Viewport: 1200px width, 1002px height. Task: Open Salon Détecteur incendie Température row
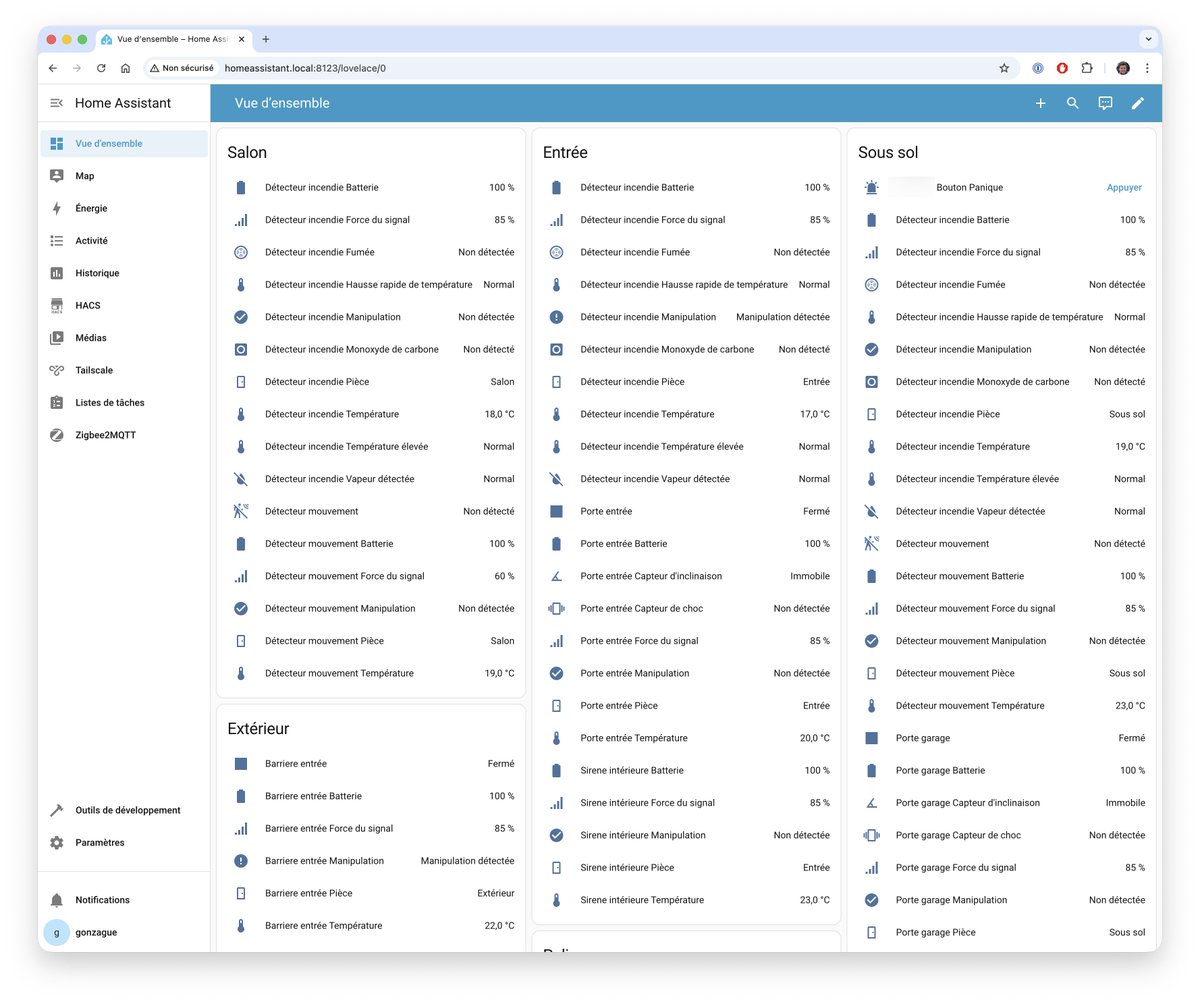[x=371, y=414]
